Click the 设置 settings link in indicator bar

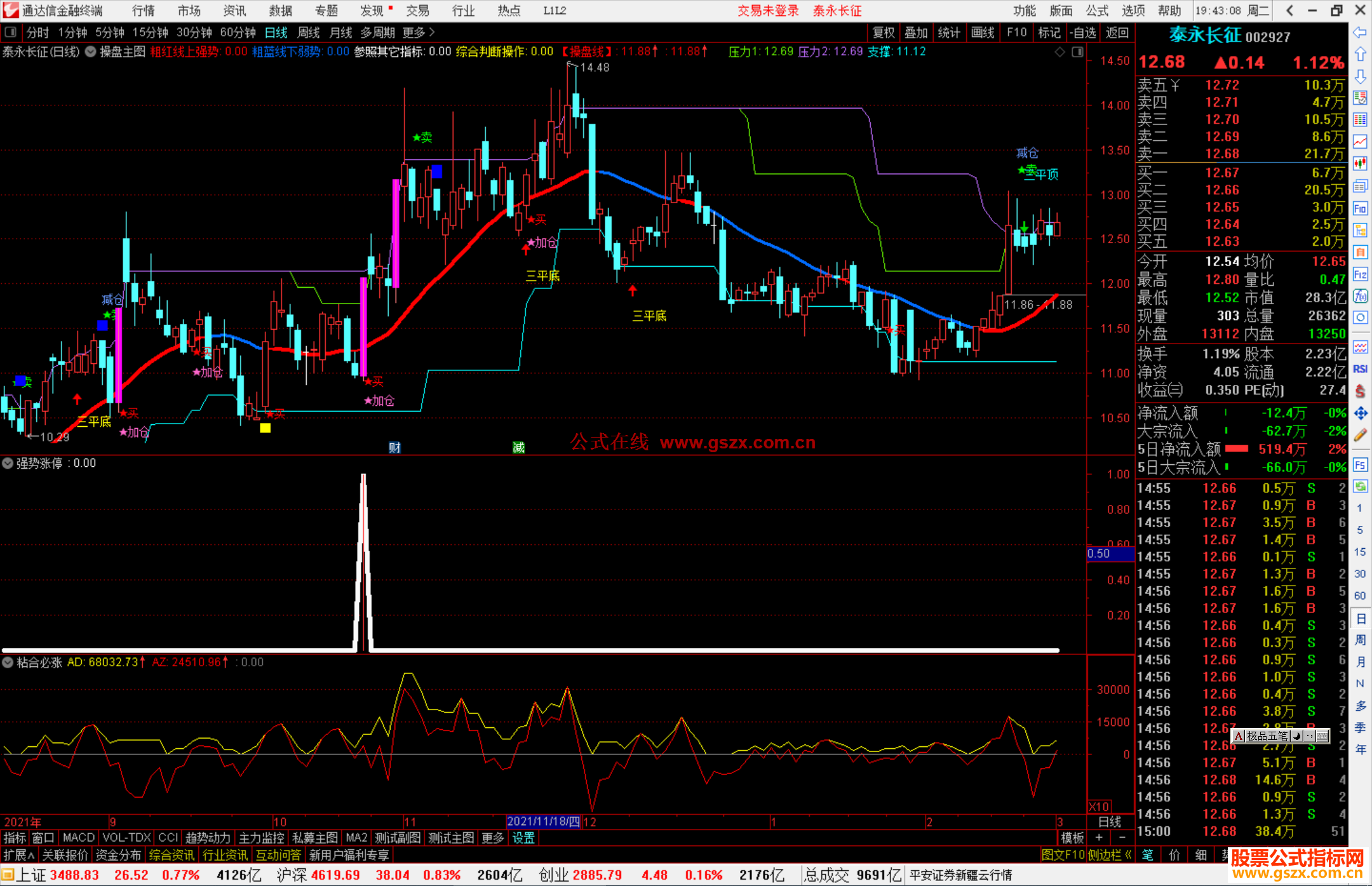(523, 838)
